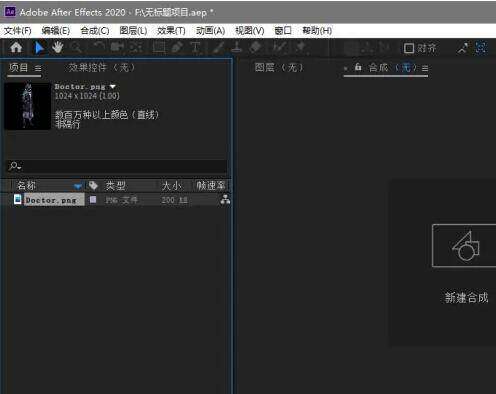This screenshot has width=496, height=394.
Task: Select the Puppet Pin tool
Action: click(301, 47)
